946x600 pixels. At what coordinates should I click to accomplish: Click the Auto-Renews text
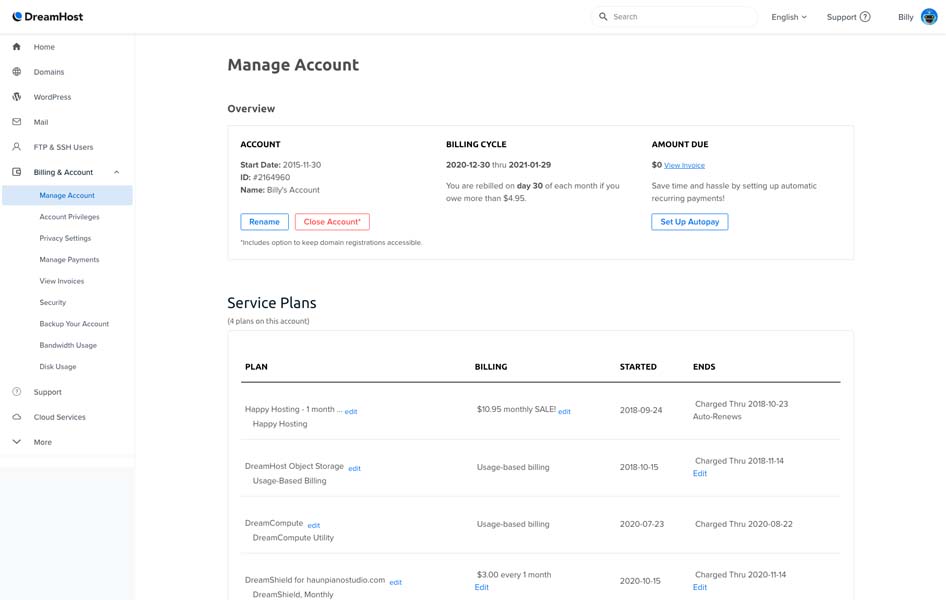717,417
